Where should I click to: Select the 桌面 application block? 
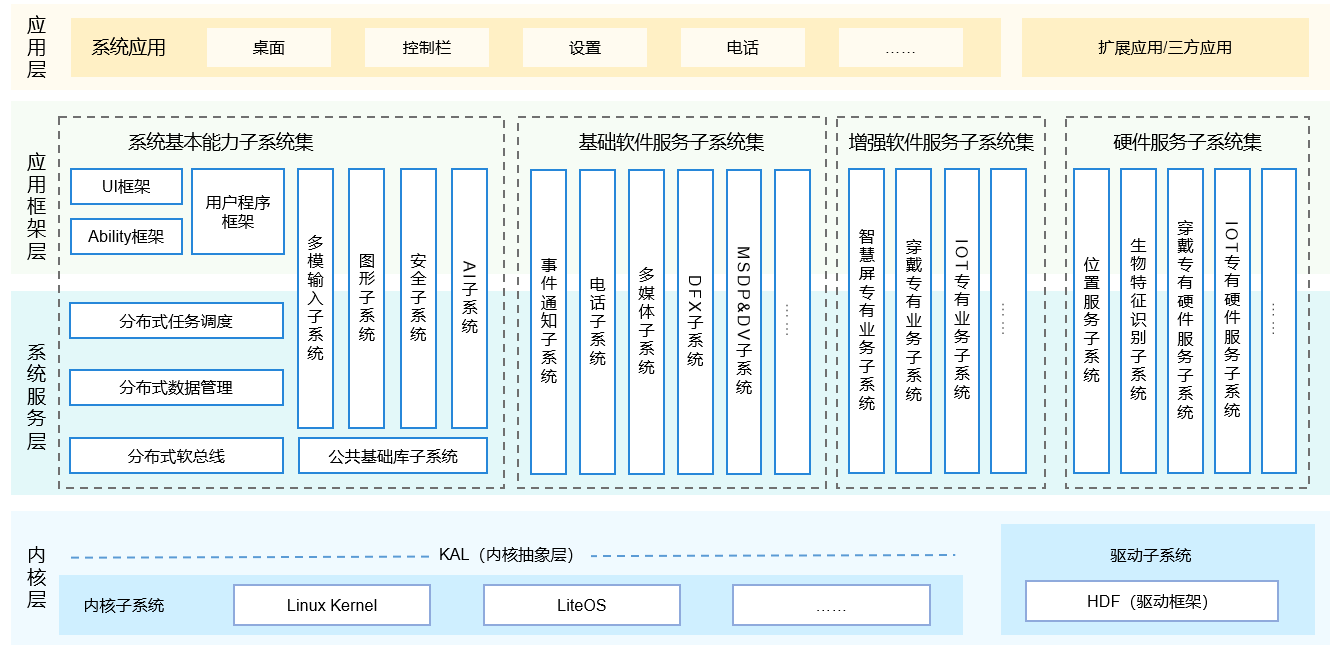268,46
